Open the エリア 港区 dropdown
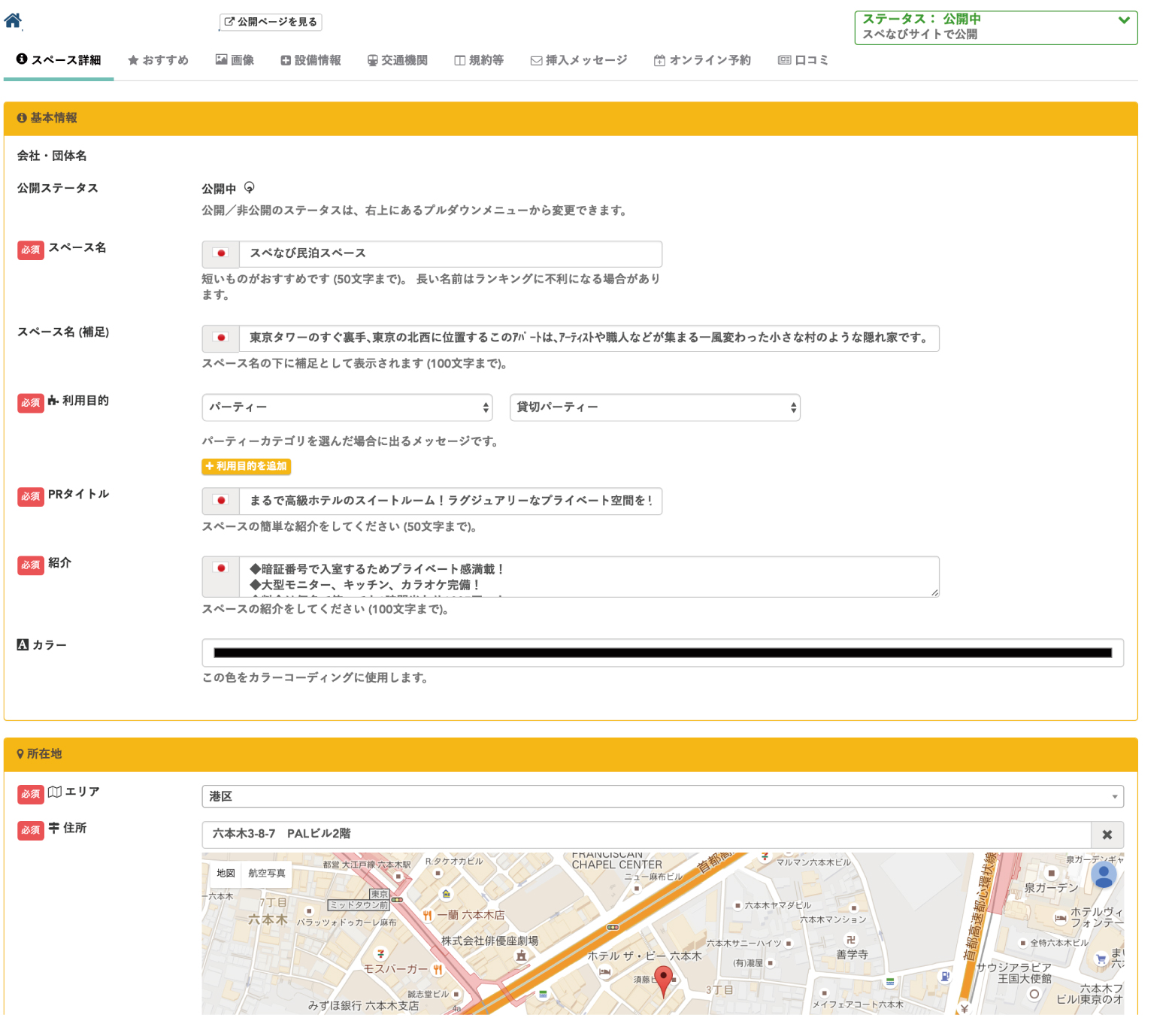Image resolution: width=1172 pixels, height=1036 pixels. click(x=662, y=796)
